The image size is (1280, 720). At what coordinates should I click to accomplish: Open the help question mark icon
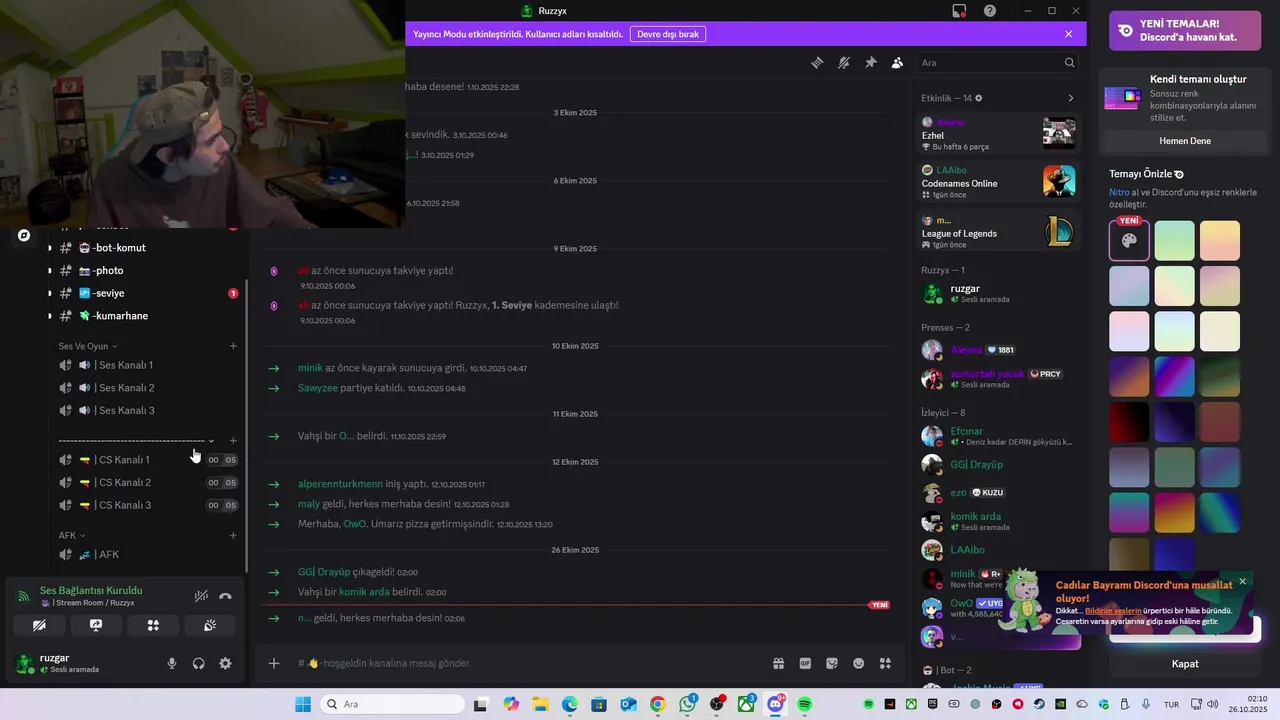click(990, 11)
